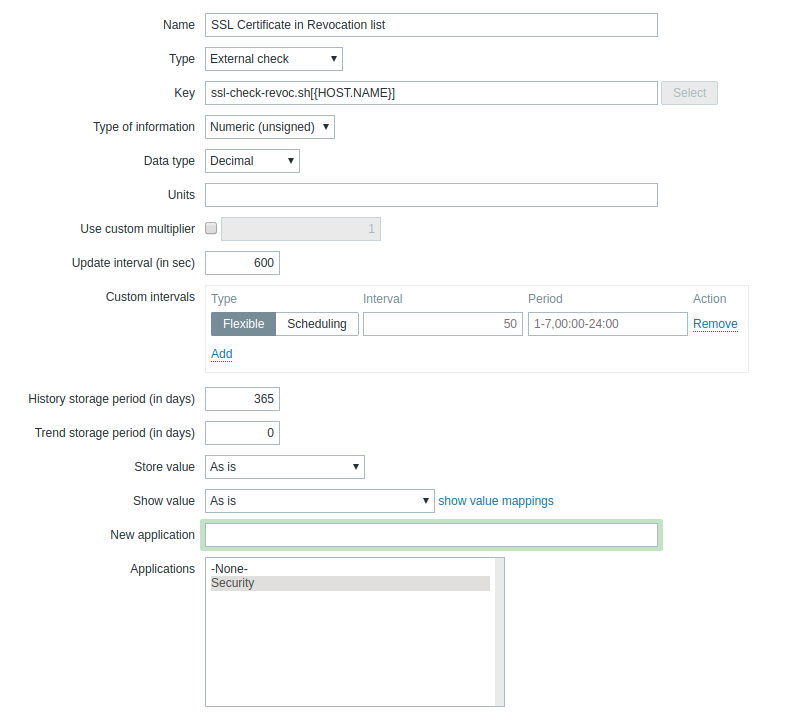
Task: Open the Data type Decimal dropdown
Action: (x=252, y=161)
